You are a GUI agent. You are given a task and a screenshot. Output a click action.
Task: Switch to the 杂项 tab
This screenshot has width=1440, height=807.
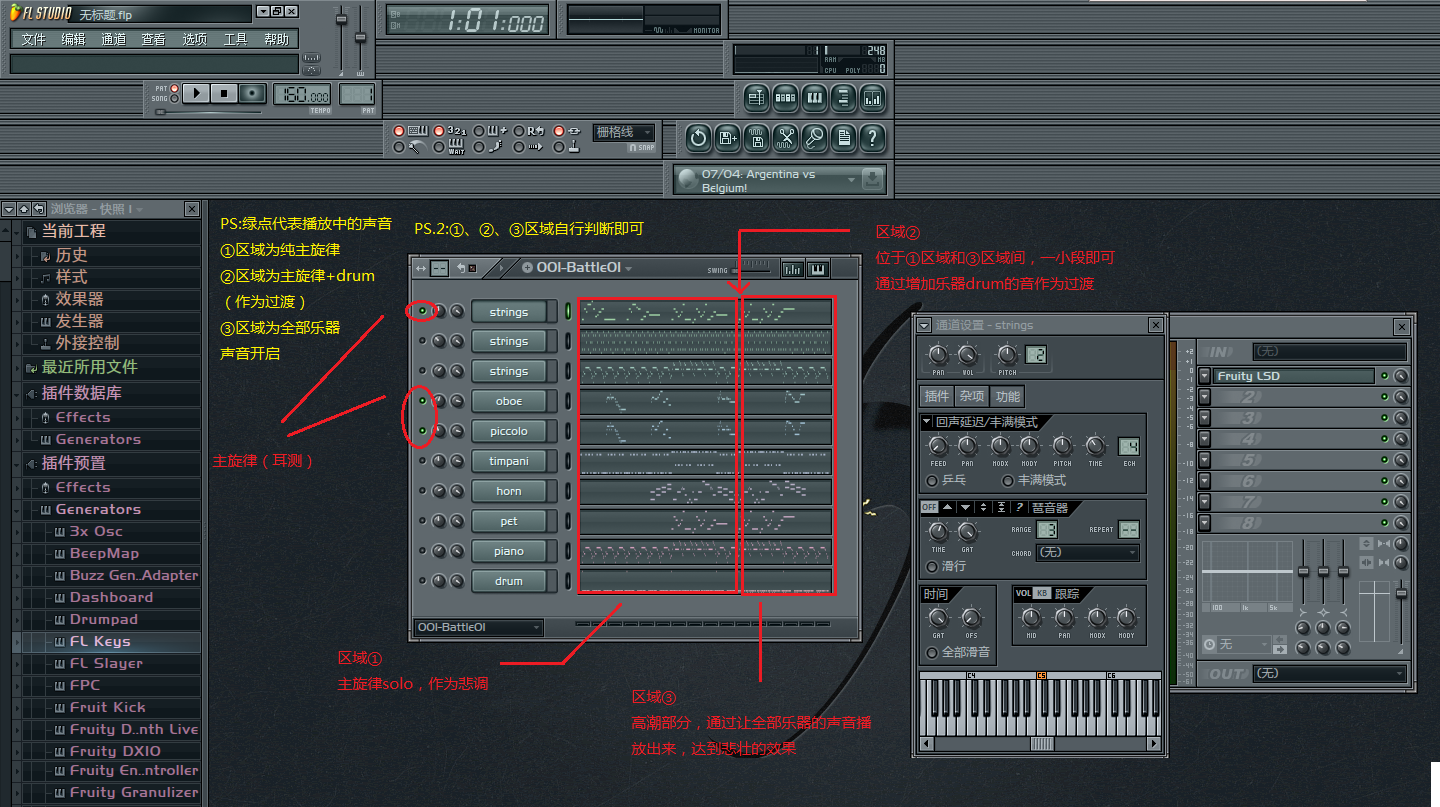click(x=972, y=396)
